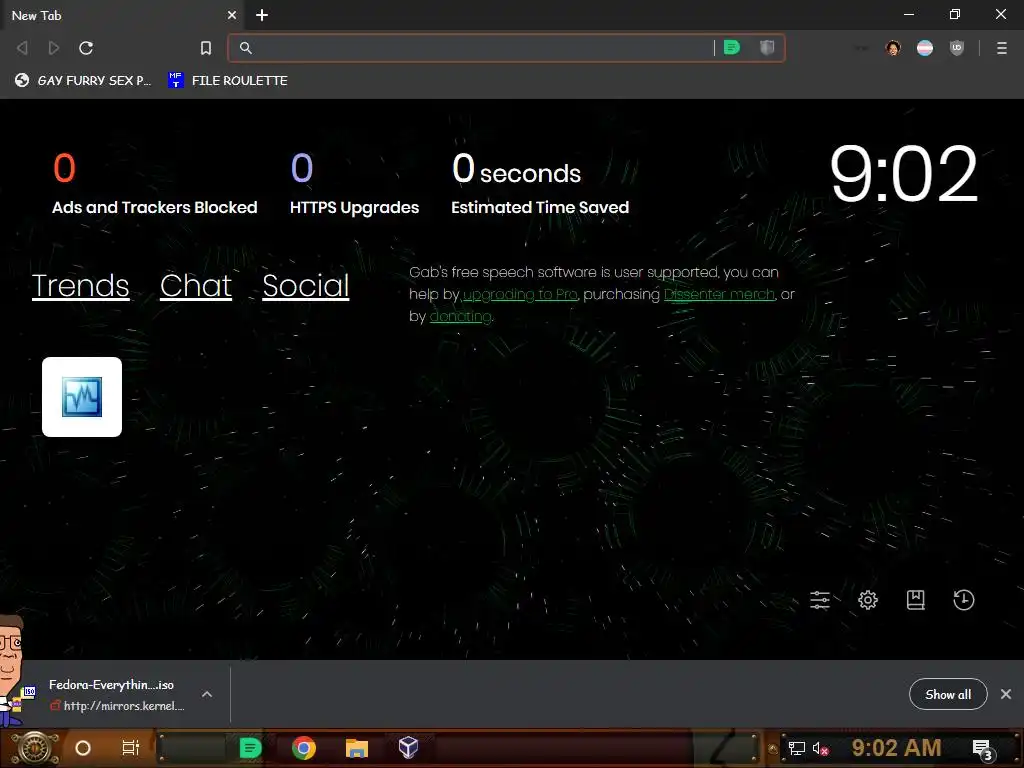Launch Google Chrome from the taskbar
Viewport: 1024px width, 768px height.
[304, 748]
